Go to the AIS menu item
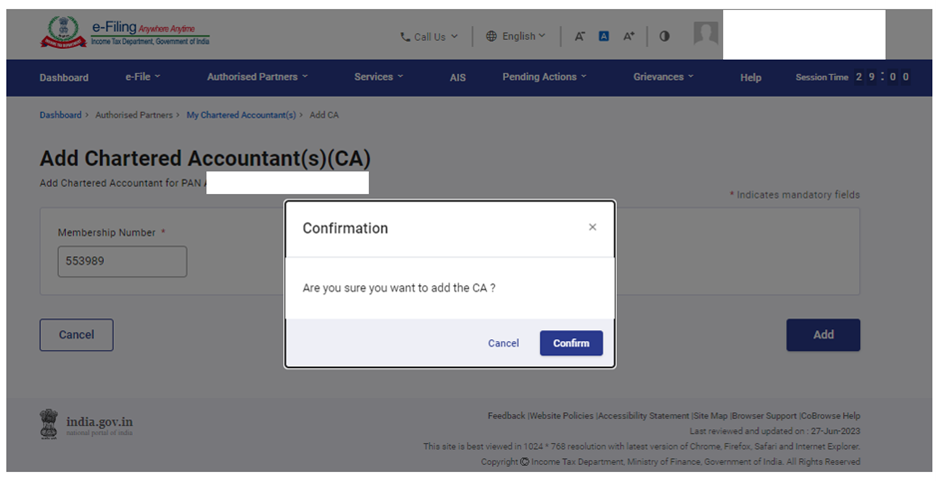Viewport: 936px width, 481px height. click(x=457, y=77)
